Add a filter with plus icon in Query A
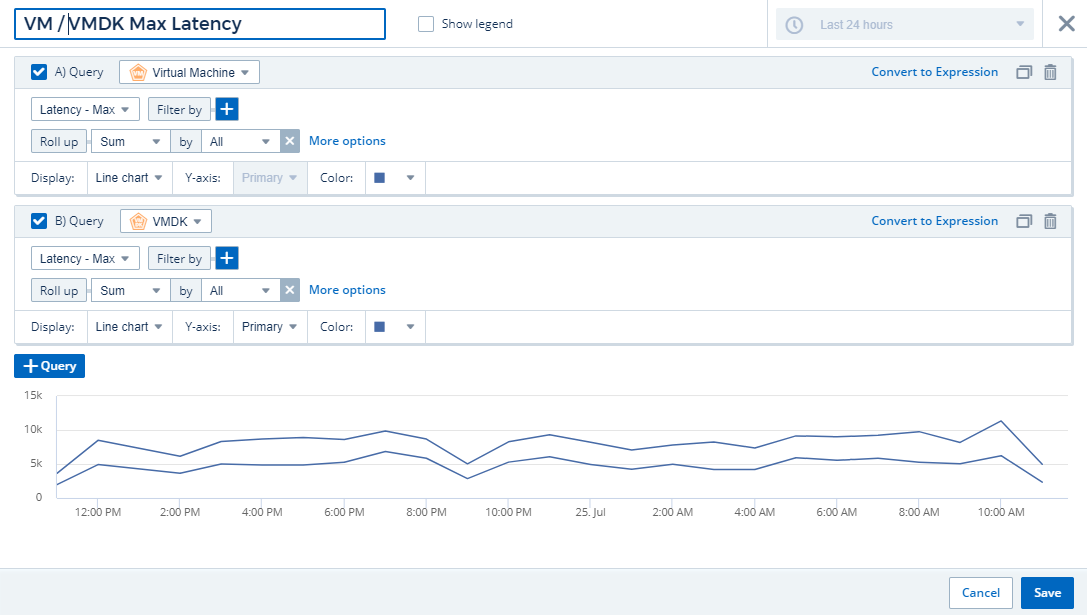1087x615 pixels. tap(227, 110)
